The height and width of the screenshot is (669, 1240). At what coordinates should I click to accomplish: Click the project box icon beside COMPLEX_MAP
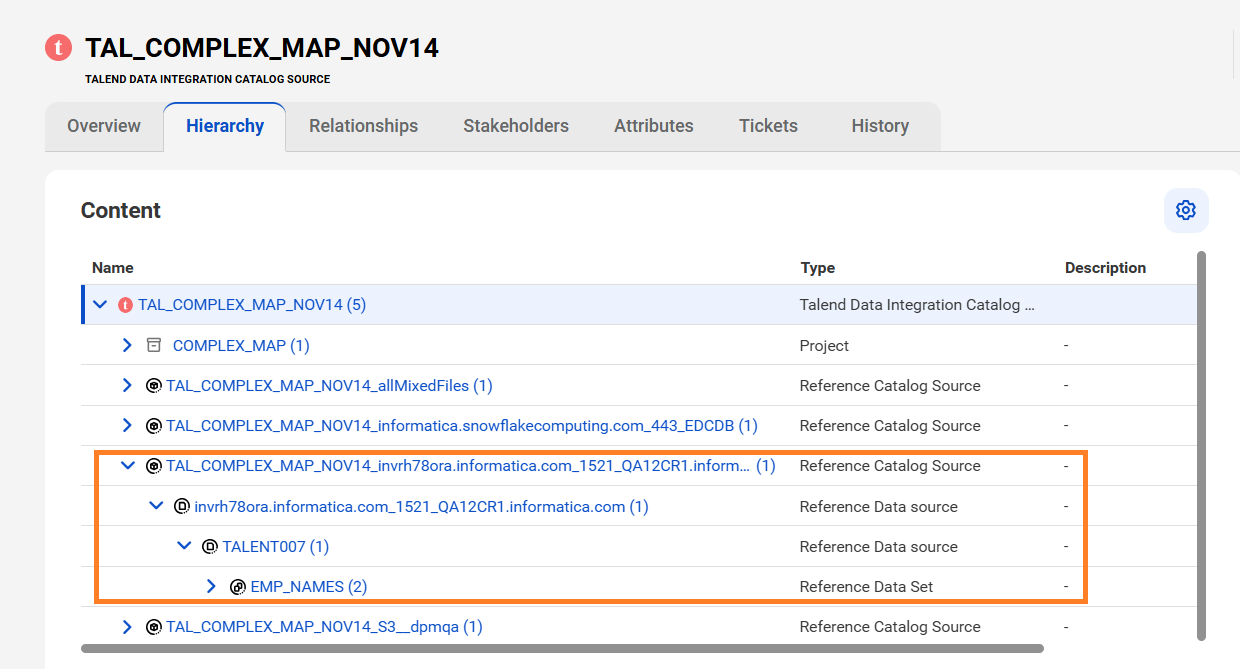tap(153, 345)
